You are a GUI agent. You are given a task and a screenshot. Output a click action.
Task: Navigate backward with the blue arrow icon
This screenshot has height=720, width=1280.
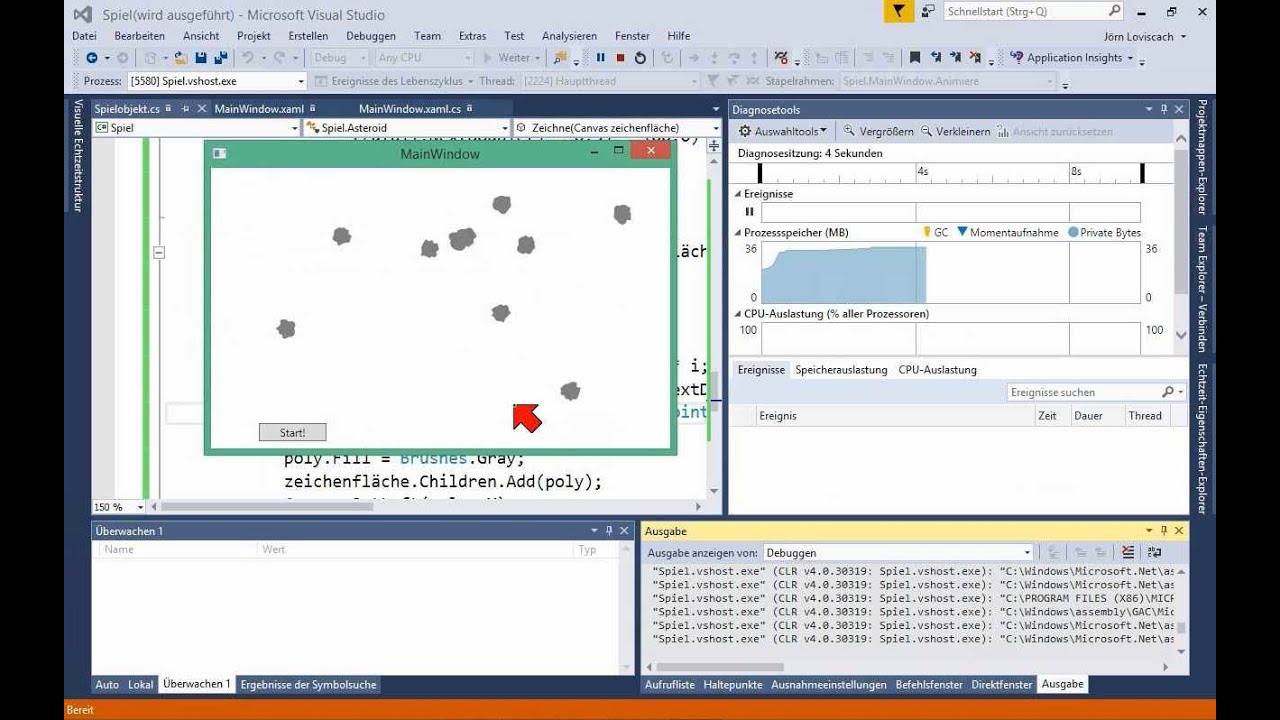point(92,58)
